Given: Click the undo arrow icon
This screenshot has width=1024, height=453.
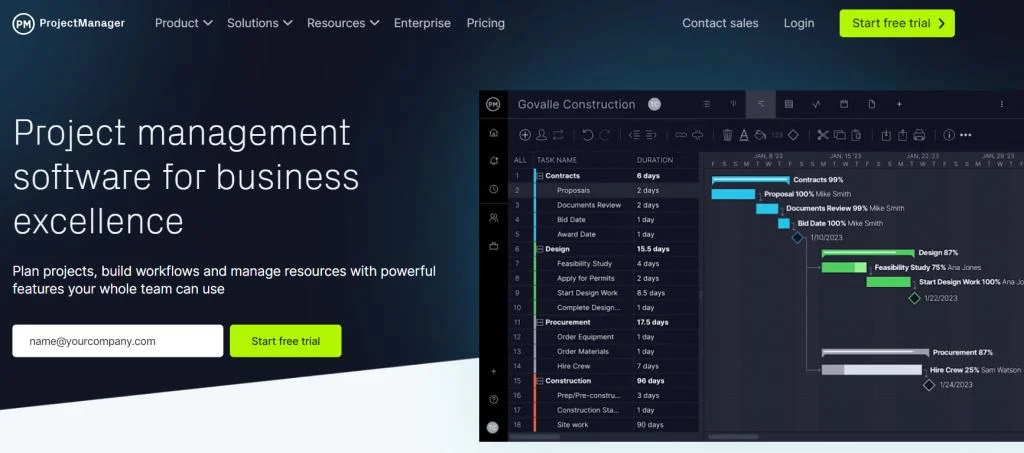Looking at the screenshot, I should click(x=588, y=135).
